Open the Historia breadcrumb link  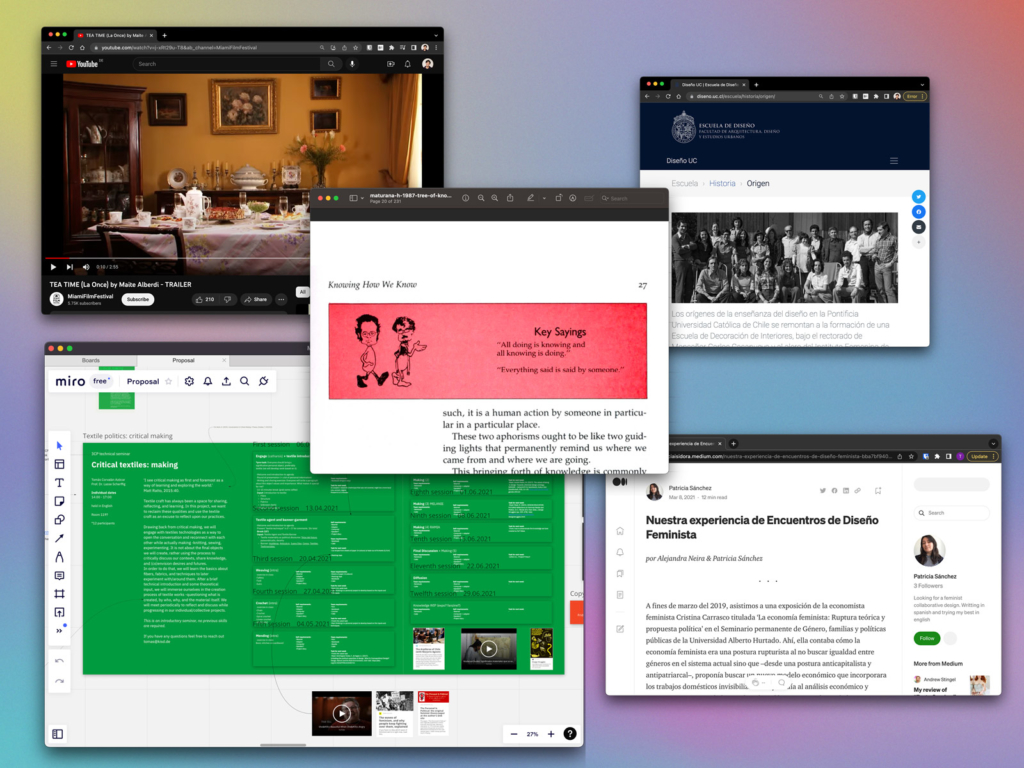pos(722,184)
